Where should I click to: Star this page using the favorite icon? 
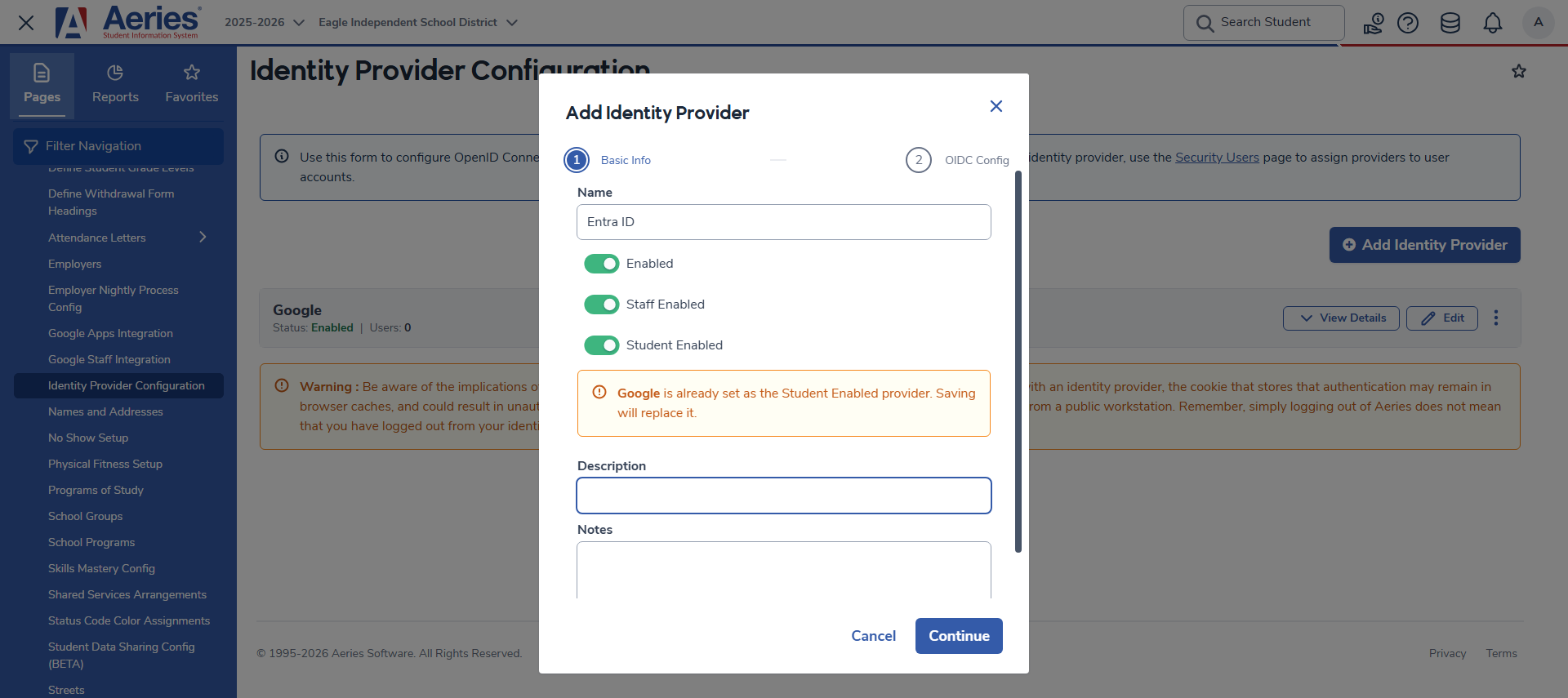[1519, 71]
